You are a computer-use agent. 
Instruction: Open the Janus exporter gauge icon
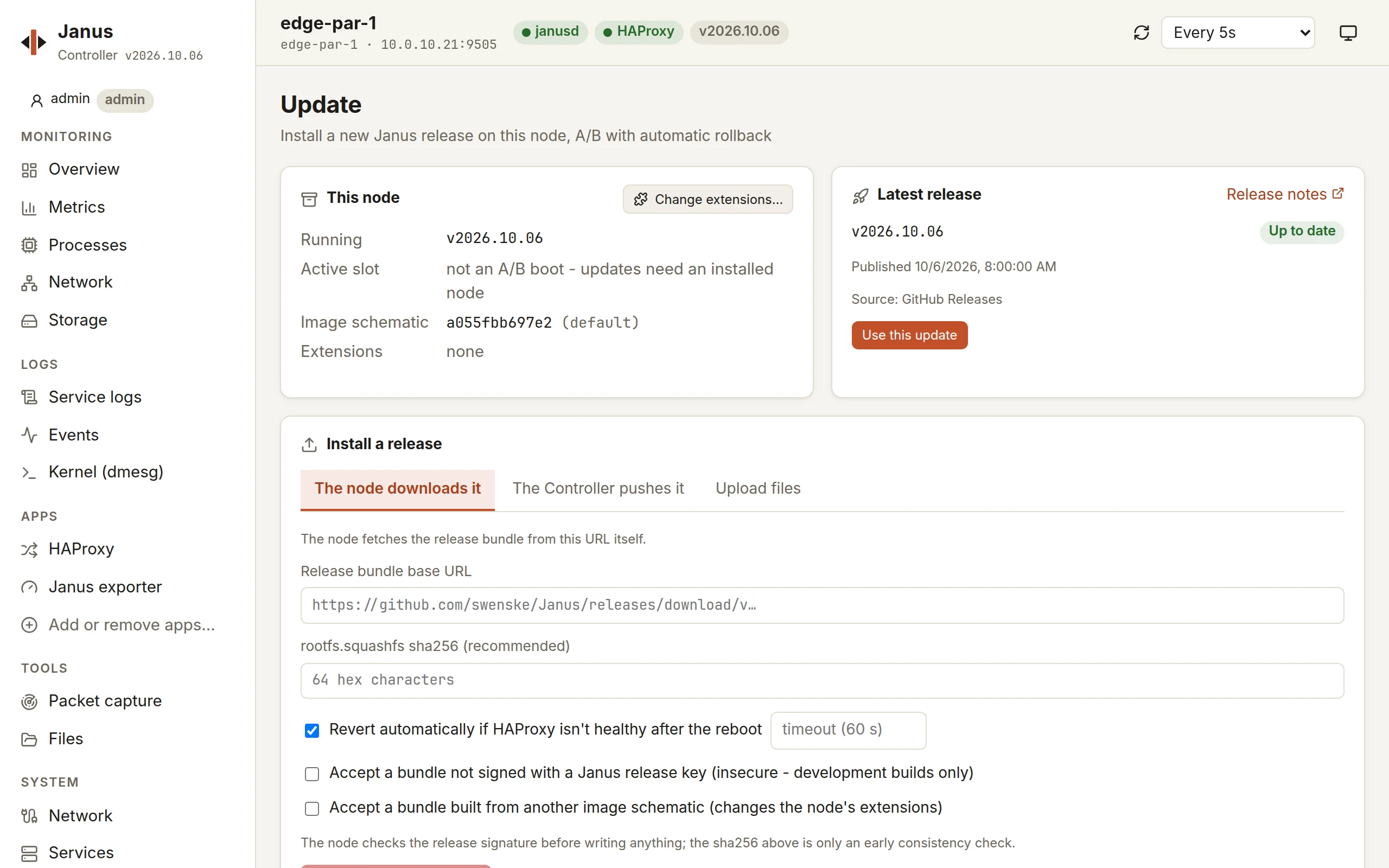[29, 588]
